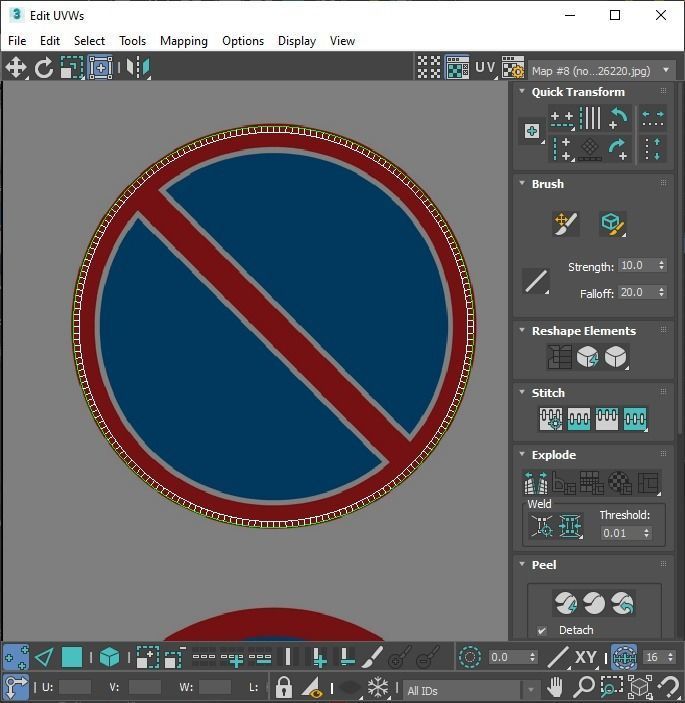The image size is (685, 703).
Task: Click Stitch To Target icon
Action: point(551,419)
